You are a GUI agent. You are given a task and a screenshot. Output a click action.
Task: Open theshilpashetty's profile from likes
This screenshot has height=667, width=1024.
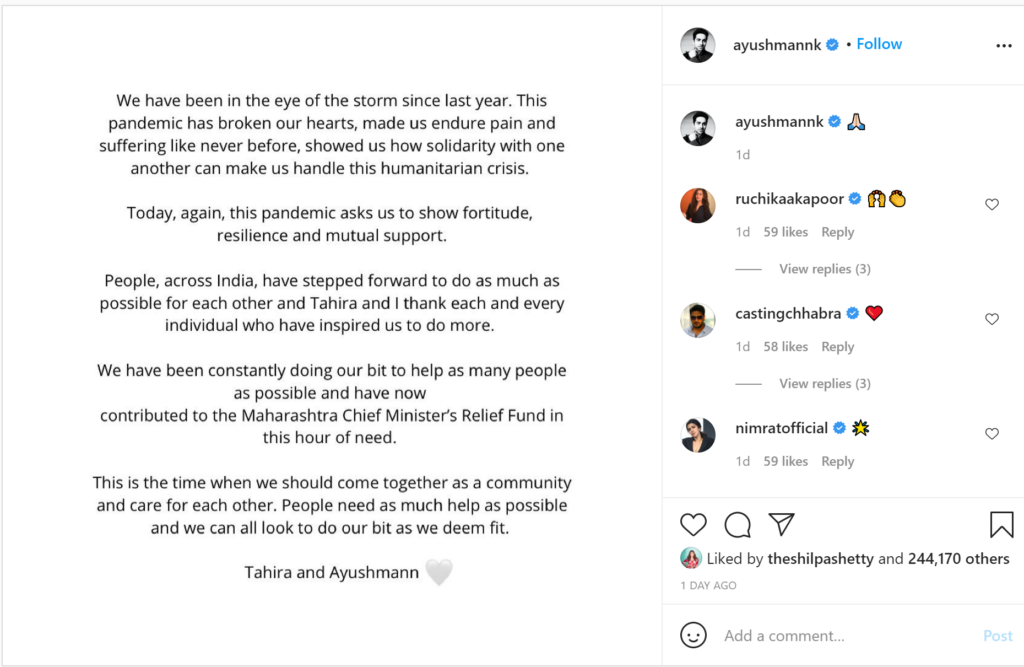click(x=820, y=559)
